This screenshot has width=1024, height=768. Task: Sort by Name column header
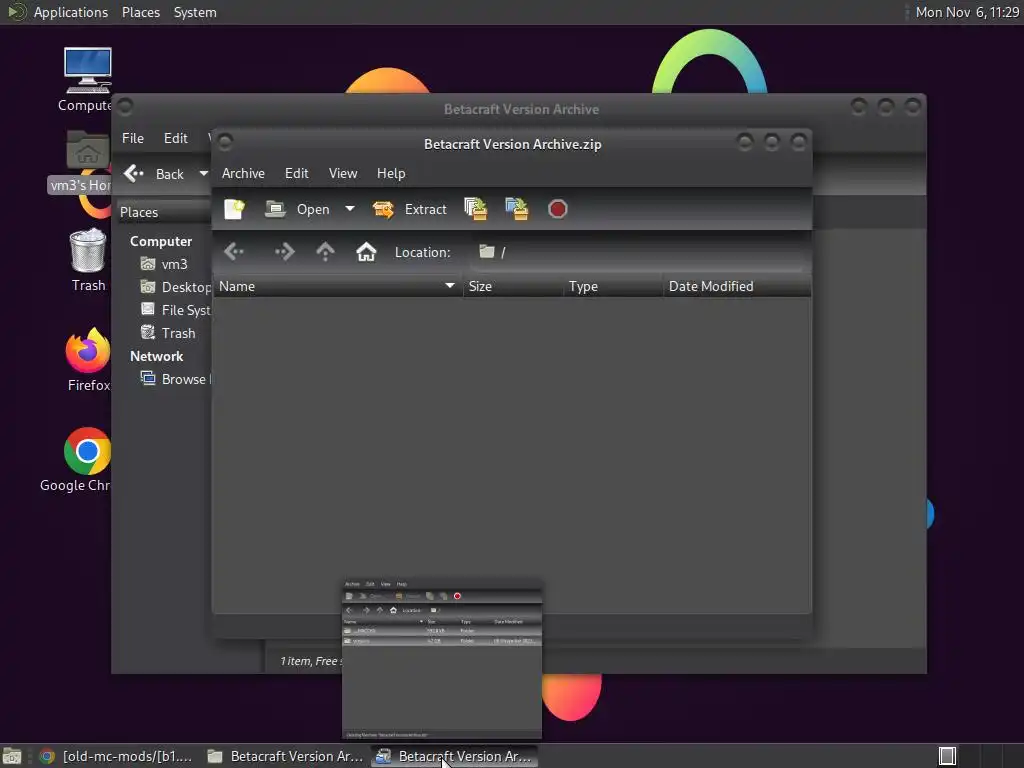tap(338, 286)
